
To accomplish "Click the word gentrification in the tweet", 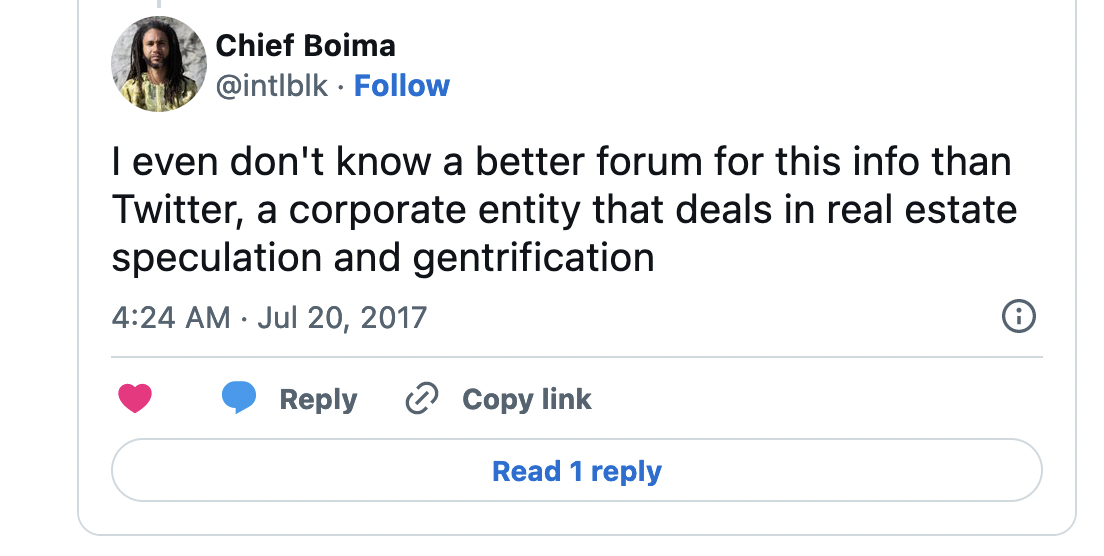I will pos(533,257).
